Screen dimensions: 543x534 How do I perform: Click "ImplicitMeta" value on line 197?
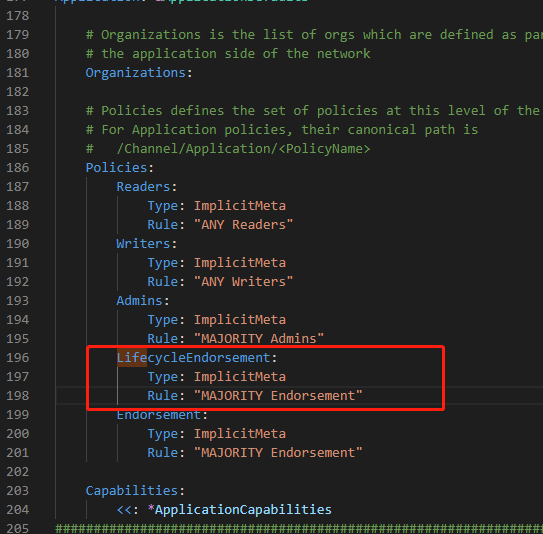pyautogui.click(x=240, y=377)
